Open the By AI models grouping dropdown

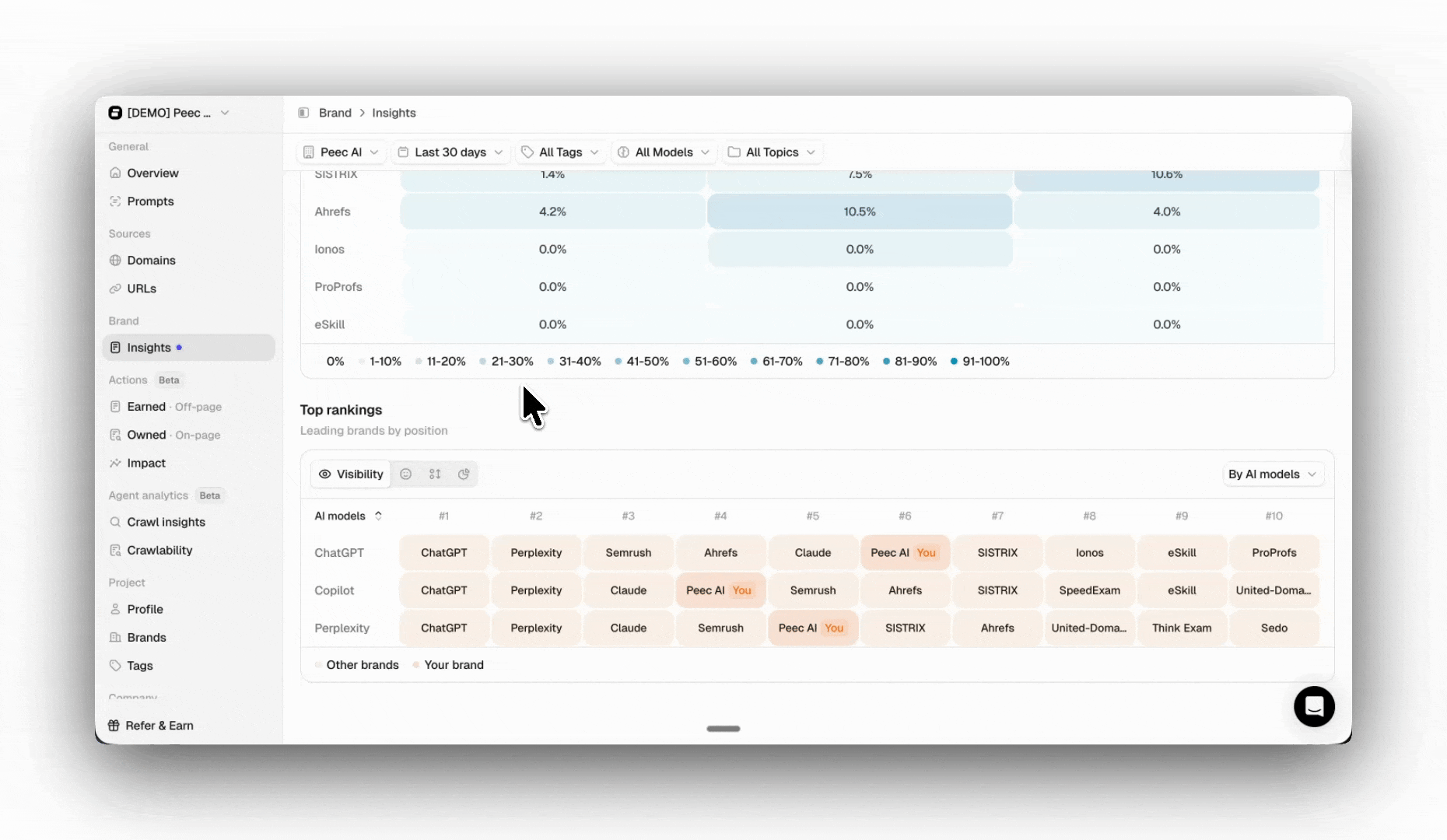click(1272, 474)
